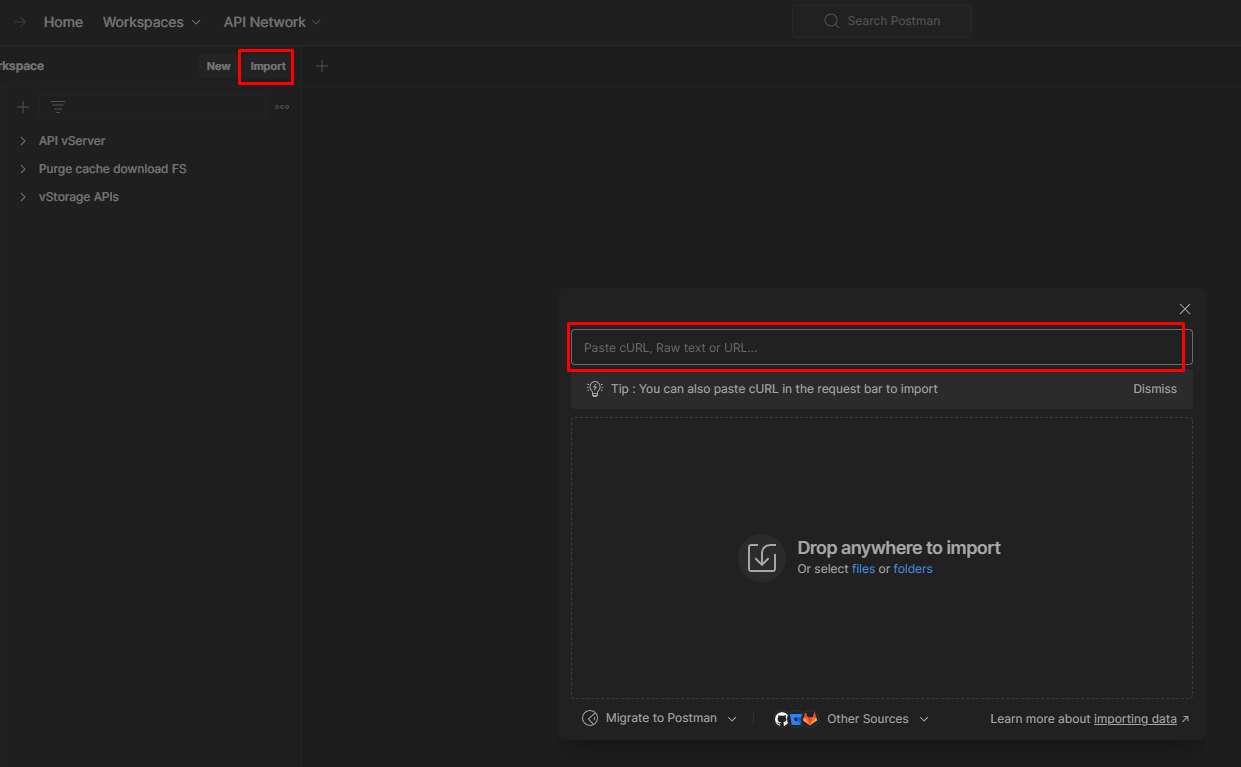The image size is (1241, 767).
Task: Open the Migrate to Postman dropdown
Action: 660,718
